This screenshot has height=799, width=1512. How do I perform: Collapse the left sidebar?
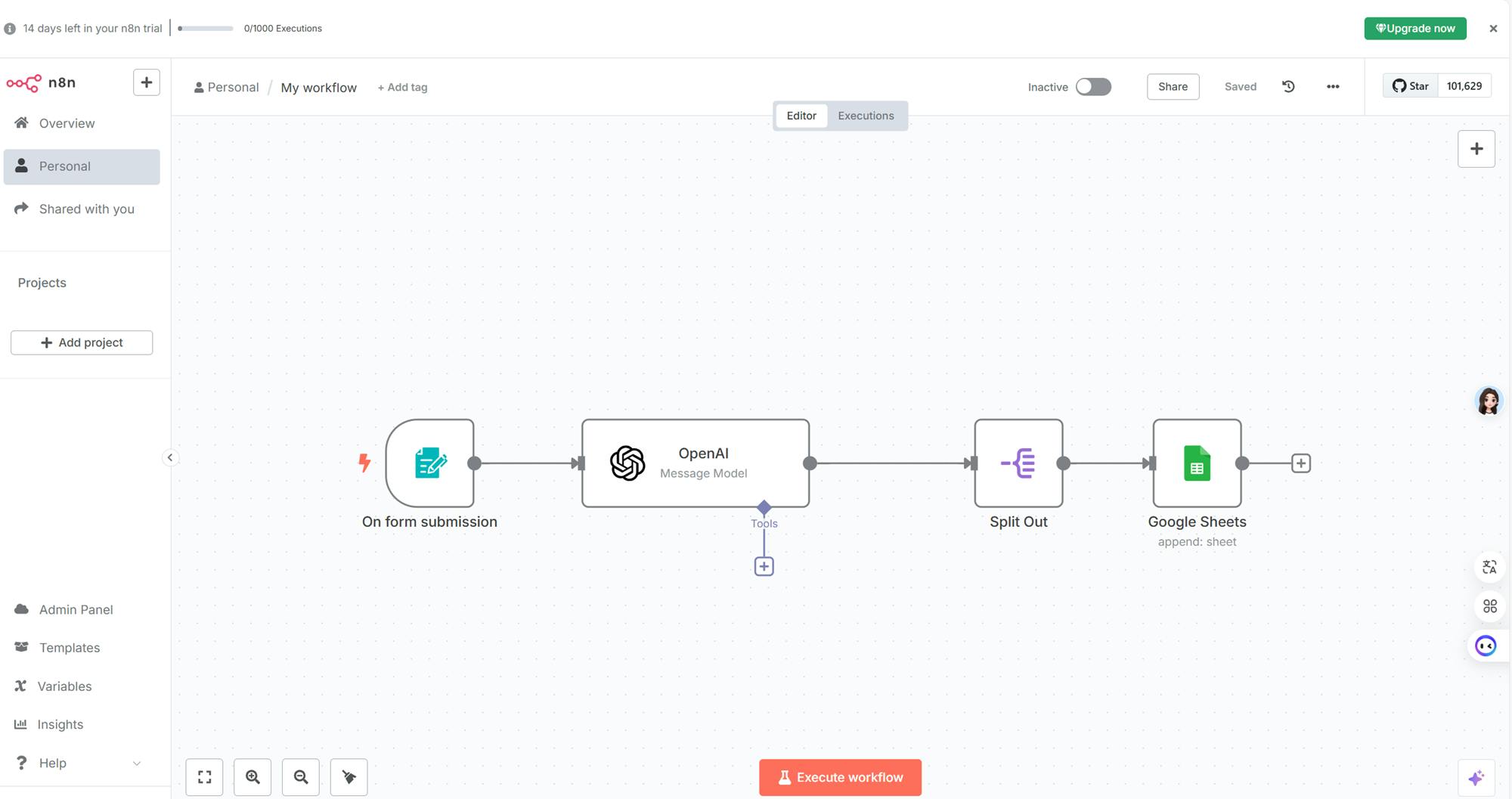click(170, 457)
